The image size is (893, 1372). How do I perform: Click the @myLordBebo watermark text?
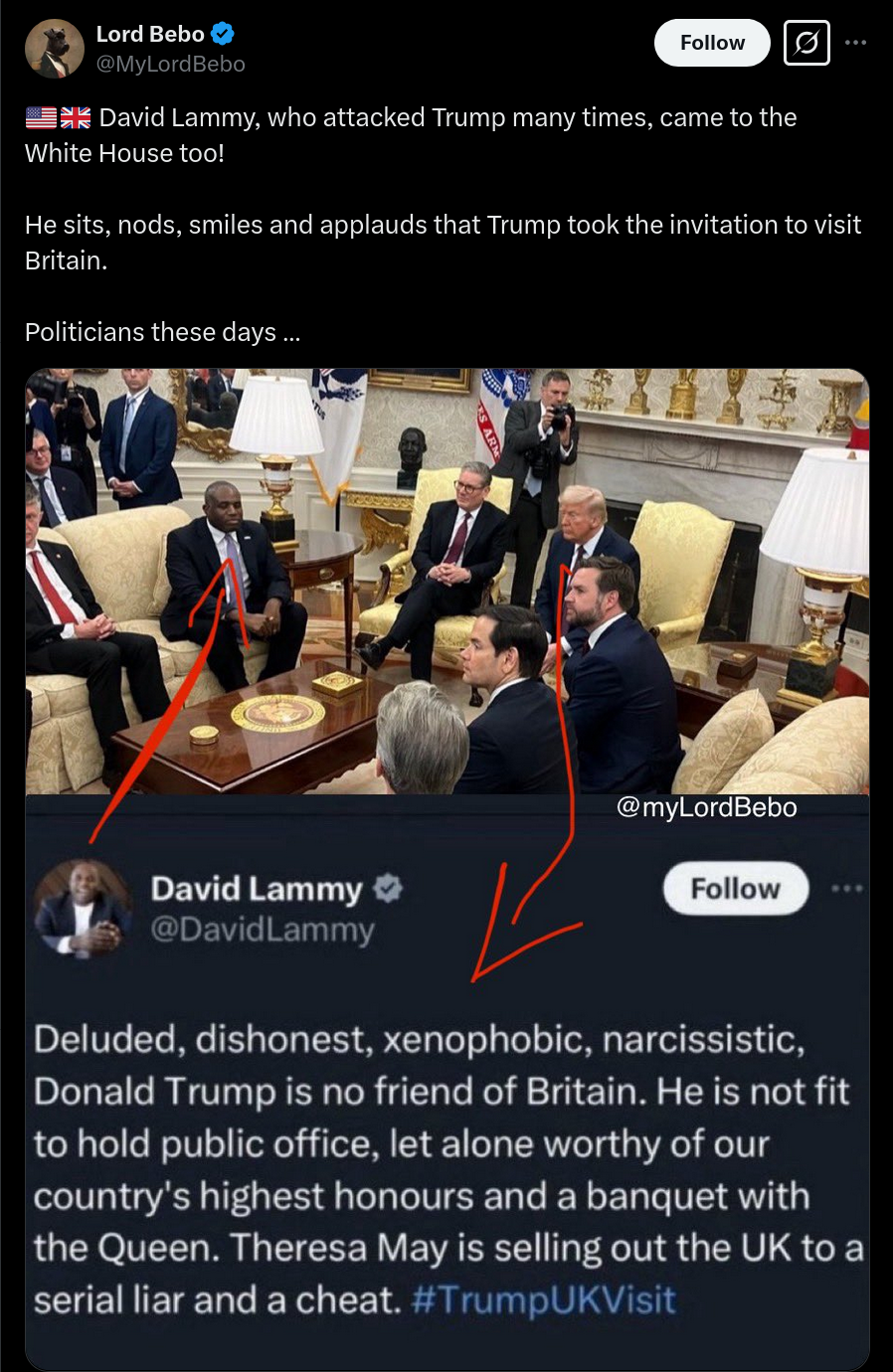pos(707,807)
